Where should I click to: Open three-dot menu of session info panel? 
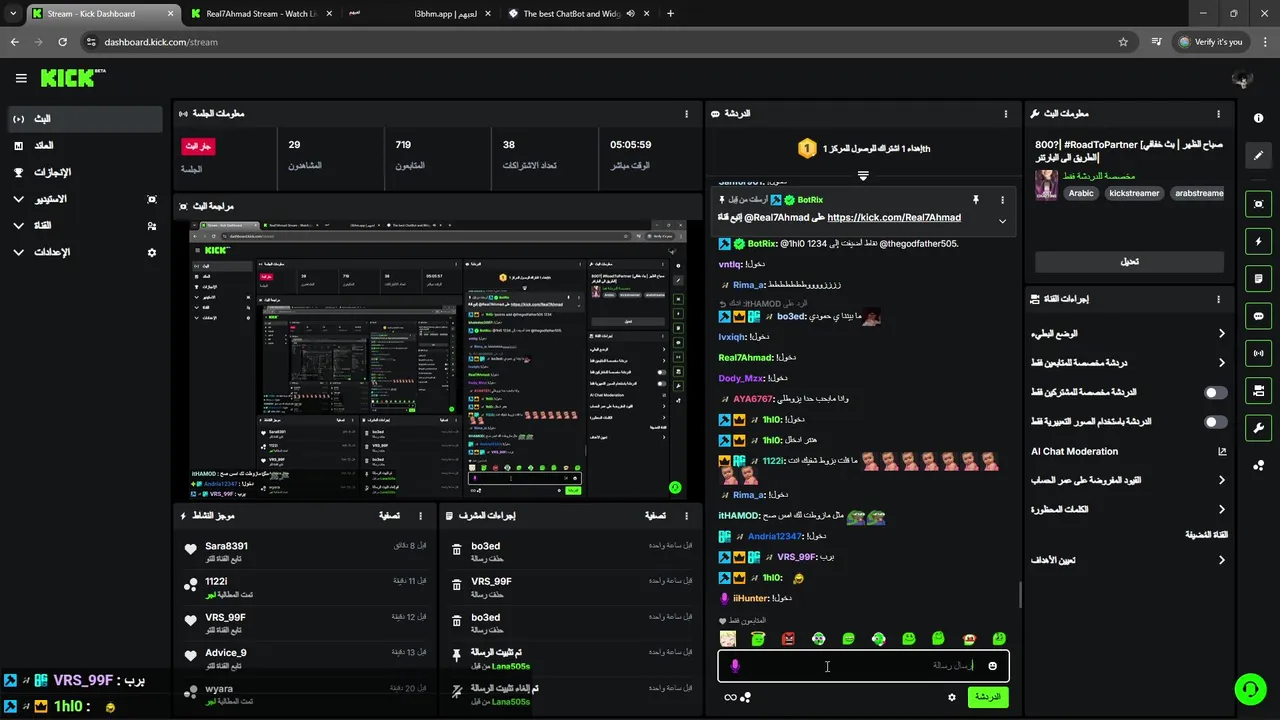686,114
